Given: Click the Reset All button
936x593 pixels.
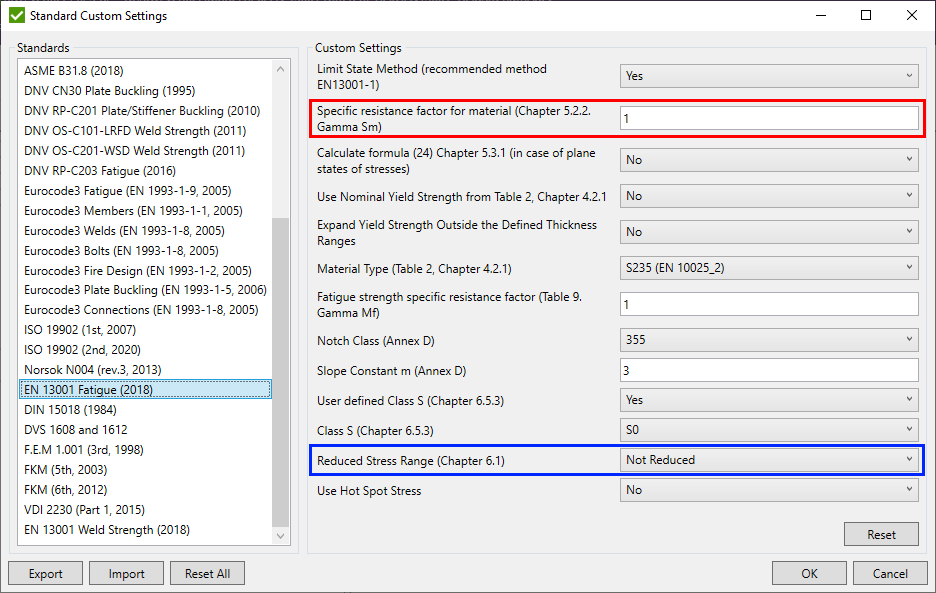Looking at the screenshot, I should pos(207,572).
